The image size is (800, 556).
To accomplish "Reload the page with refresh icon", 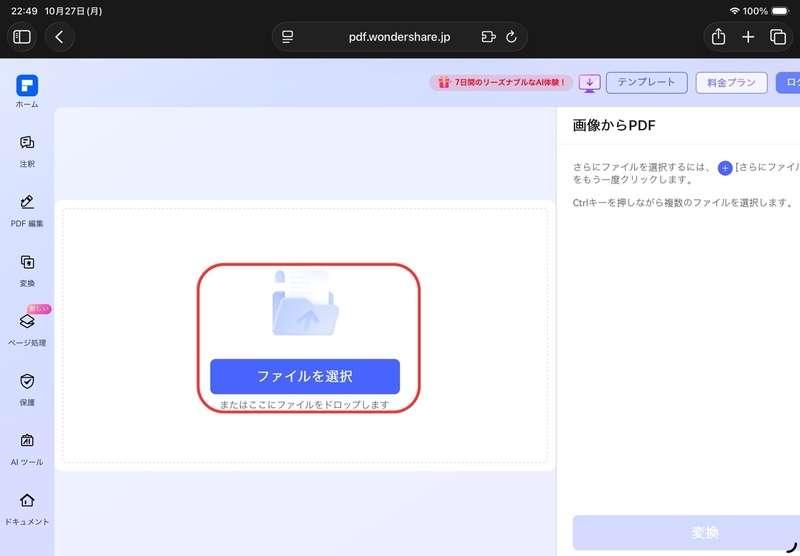I will [511, 37].
